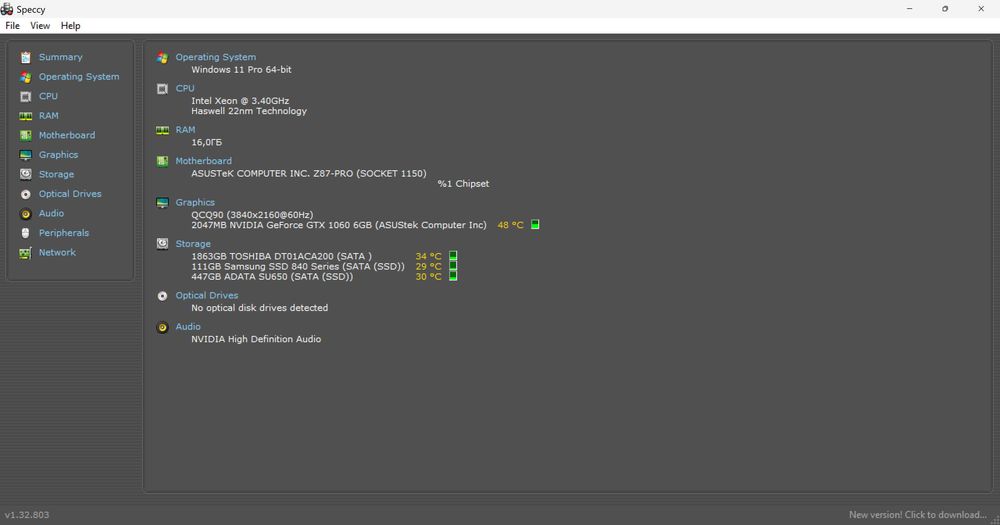Click RAM stick icon beside RAM heading
1000x525 pixels.
(163, 130)
